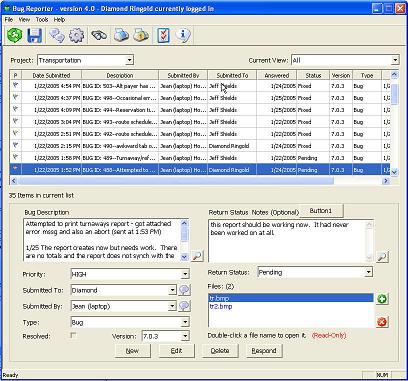Screen dimensions: 408x381
Task: Open the View menu
Action: tap(24, 20)
